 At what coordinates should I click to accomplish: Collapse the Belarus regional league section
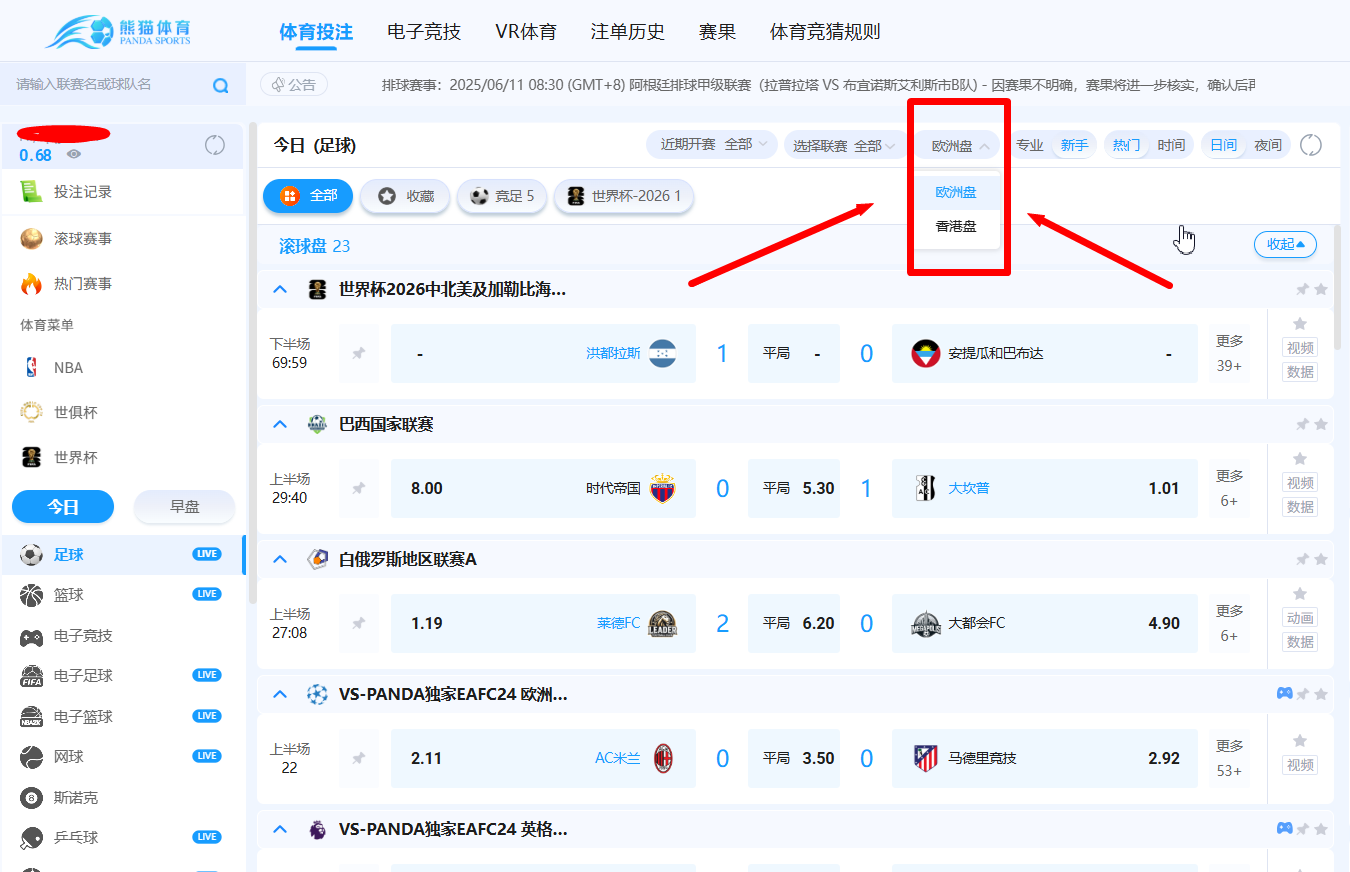click(281, 559)
